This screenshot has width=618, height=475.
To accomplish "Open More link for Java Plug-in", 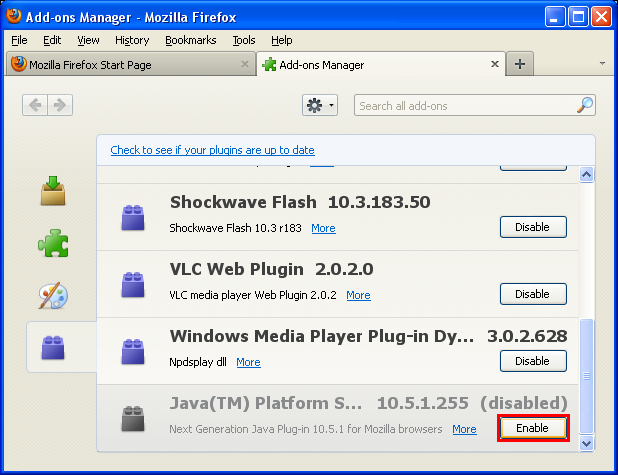I will click(464, 429).
